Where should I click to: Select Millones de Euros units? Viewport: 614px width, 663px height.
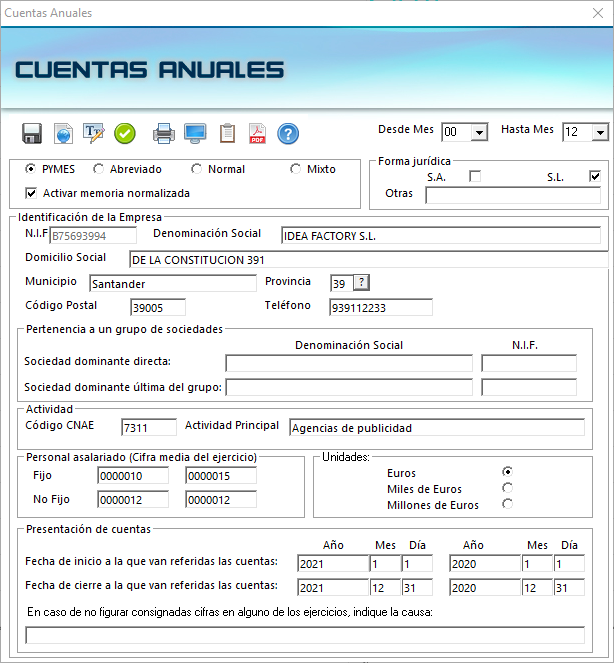(507, 504)
